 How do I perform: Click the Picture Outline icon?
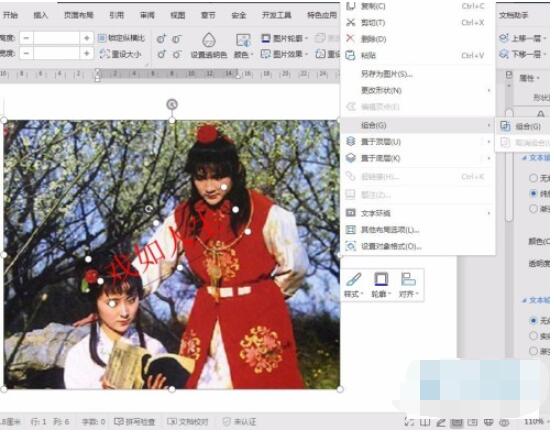pyautogui.click(x=265, y=38)
